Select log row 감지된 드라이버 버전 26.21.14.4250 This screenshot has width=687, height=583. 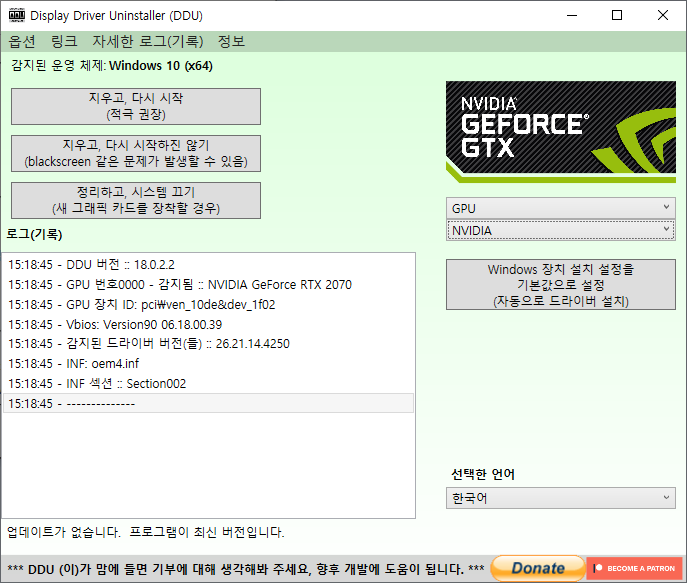tap(208, 344)
